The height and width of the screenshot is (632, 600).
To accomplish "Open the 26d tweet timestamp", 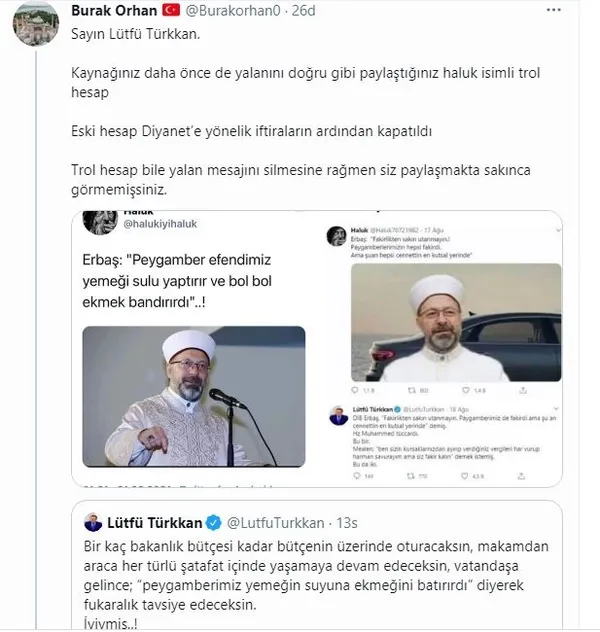I will coord(303,10).
